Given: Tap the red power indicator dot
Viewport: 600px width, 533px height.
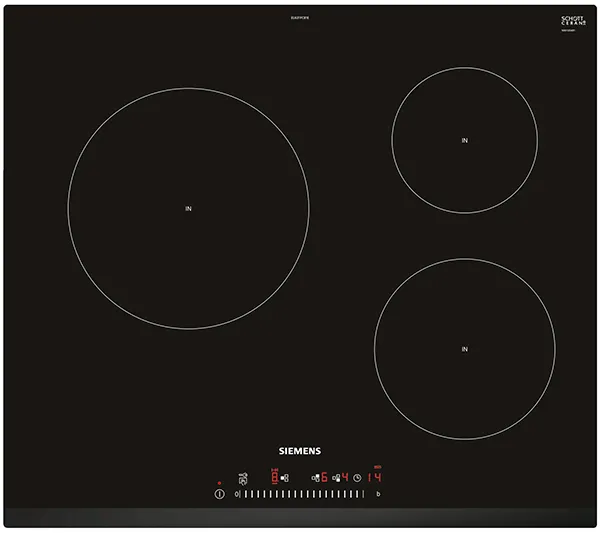Looking at the screenshot, I should click(219, 483).
